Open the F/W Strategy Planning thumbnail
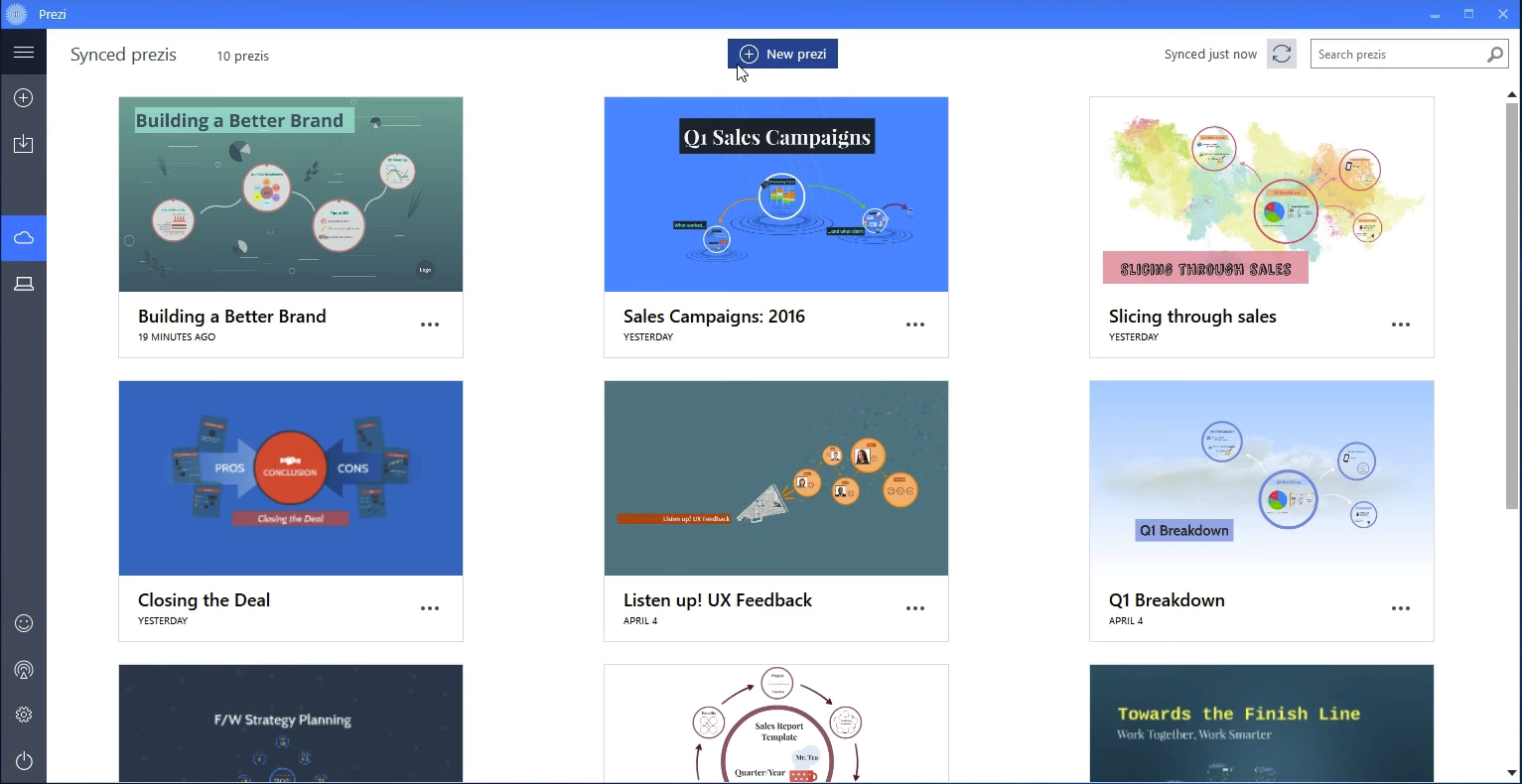Viewport: 1522px width, 784px height. (x=291, y=723)
